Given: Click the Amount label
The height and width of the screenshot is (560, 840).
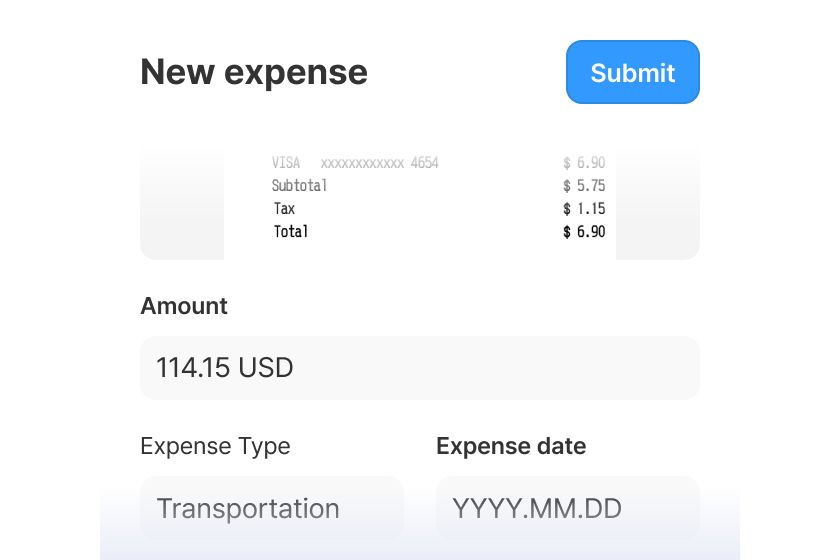Looking at the screenshot, I should click(184, 306).
